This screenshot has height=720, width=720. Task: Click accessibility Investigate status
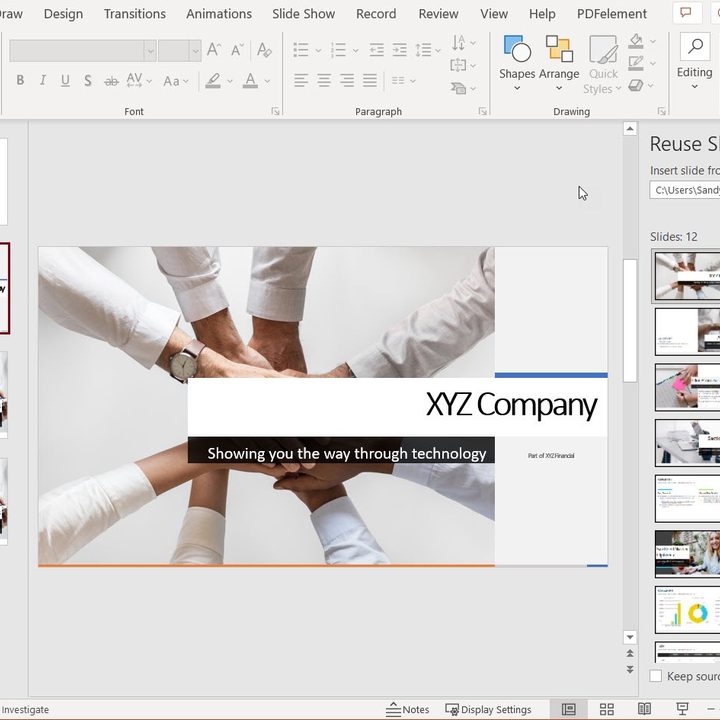[x=25, y=709]
